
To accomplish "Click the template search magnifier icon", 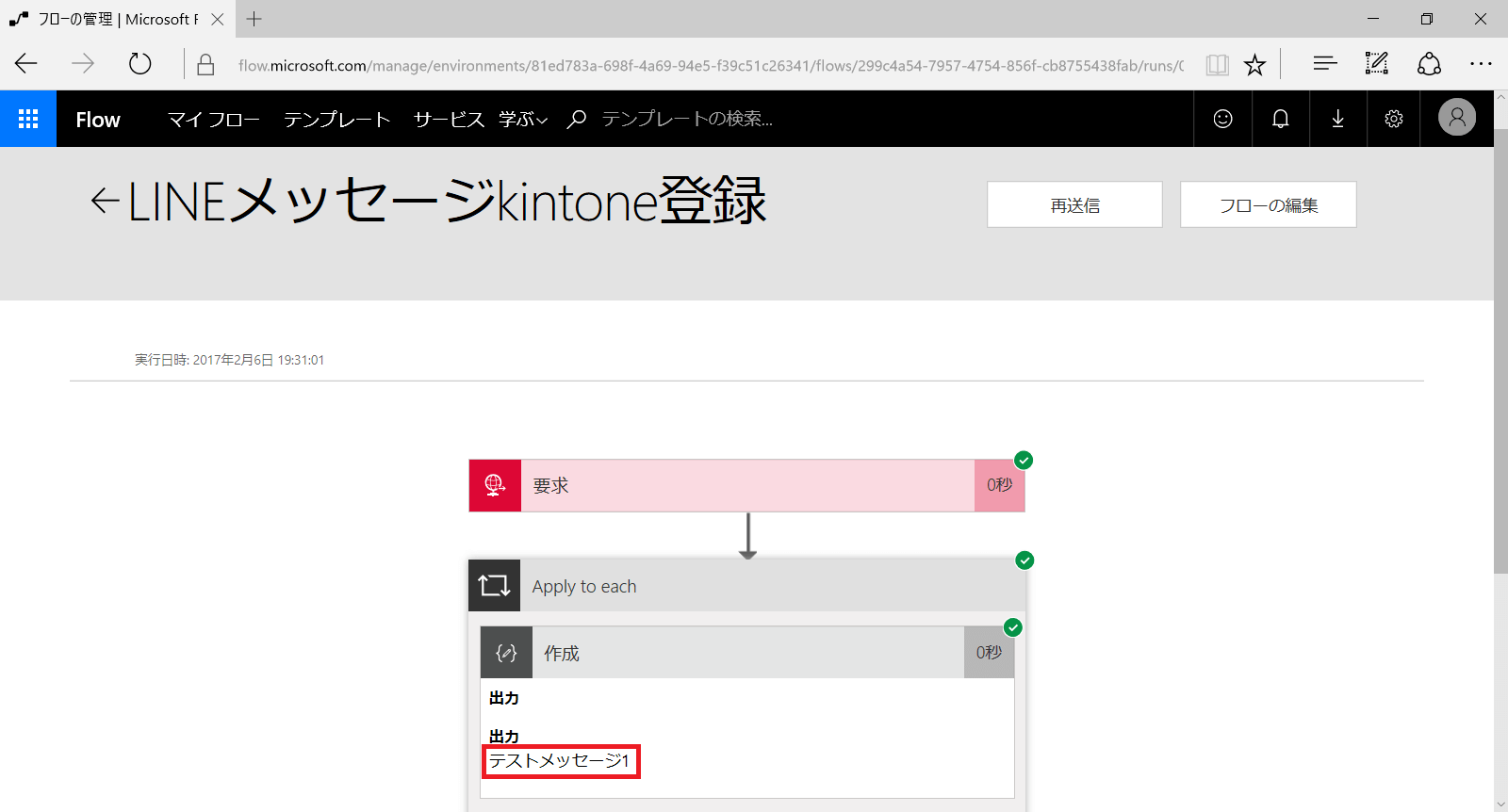I will click(577, 119).
